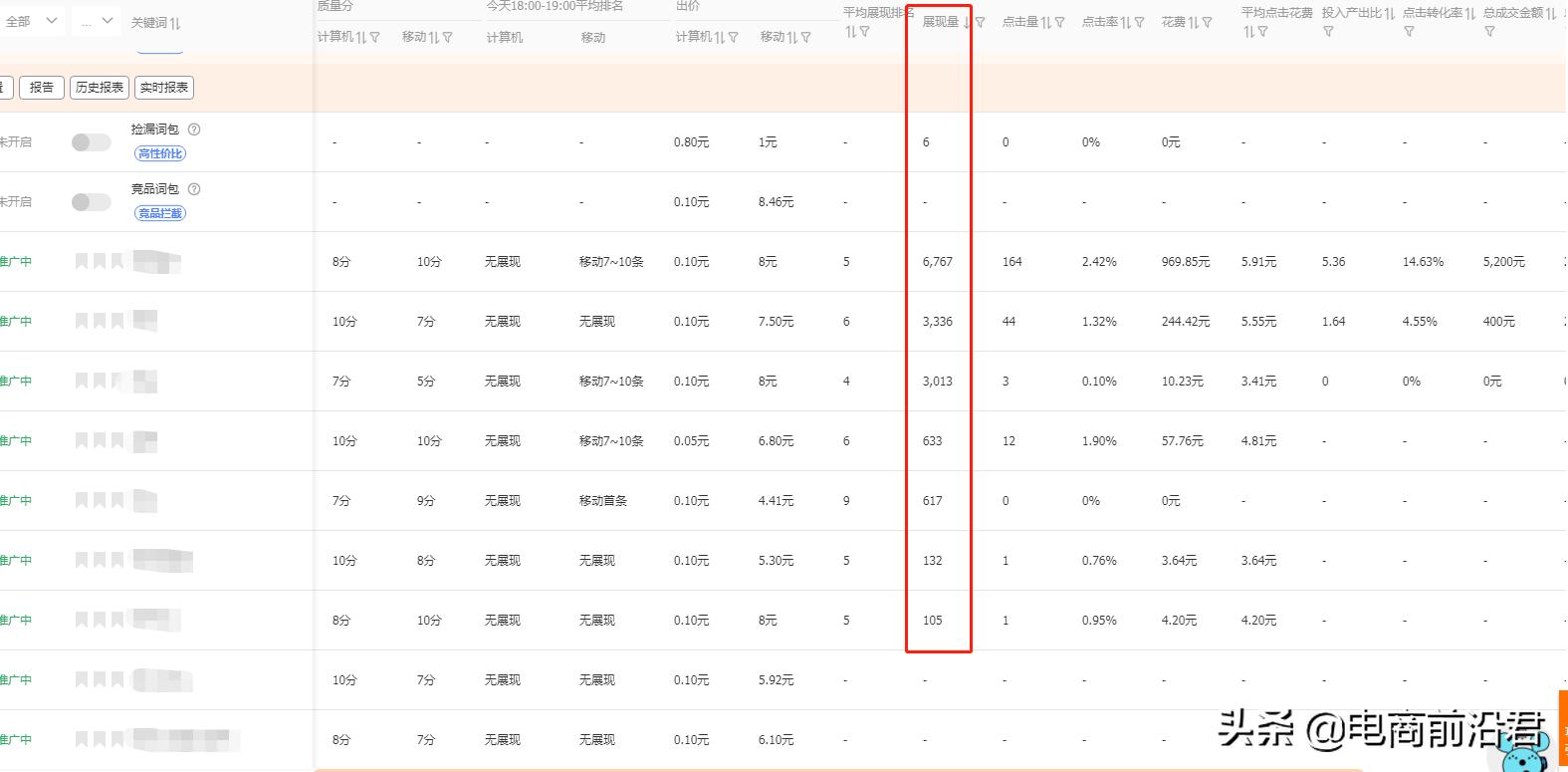Image resolution: width=1568 pixels, height=772 pixels.
Task: Filter the 花费 column
Action: pyautogui.click(x=1207, y=22)
